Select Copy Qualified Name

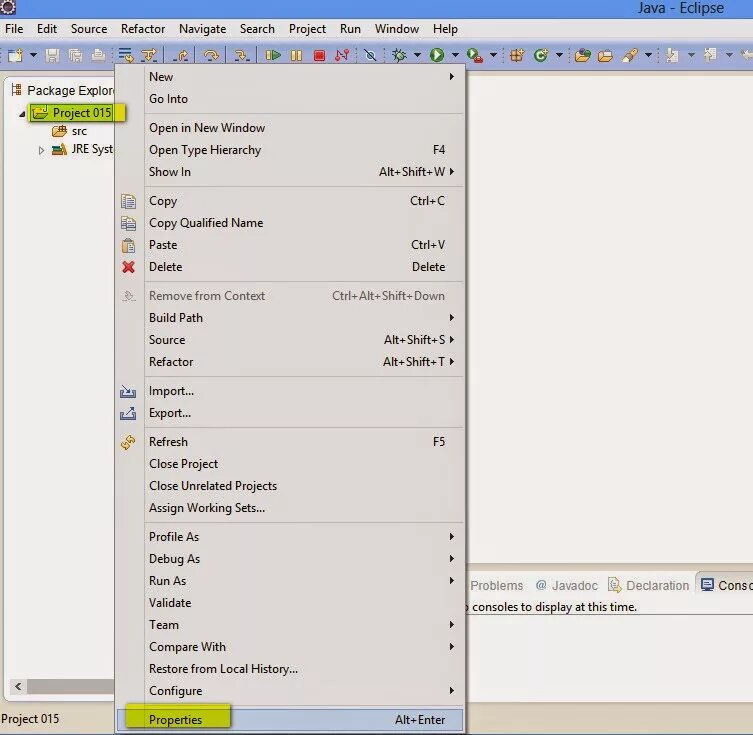290,223
